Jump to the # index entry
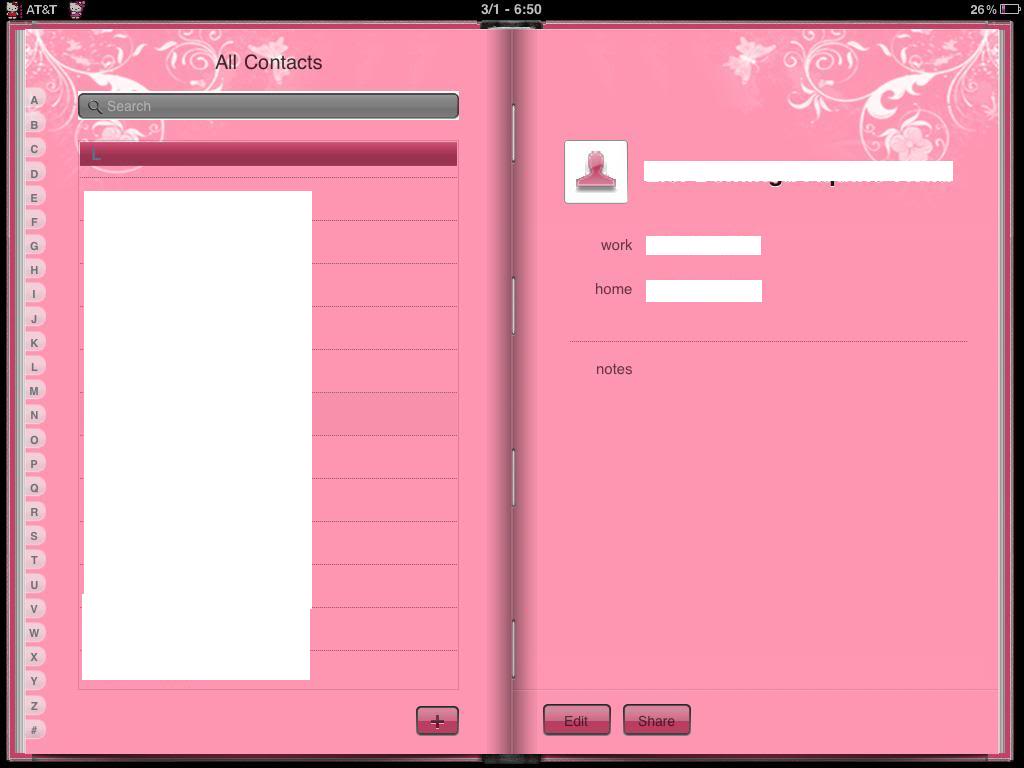The image size is (1024, 768). [x=34, y=729]
